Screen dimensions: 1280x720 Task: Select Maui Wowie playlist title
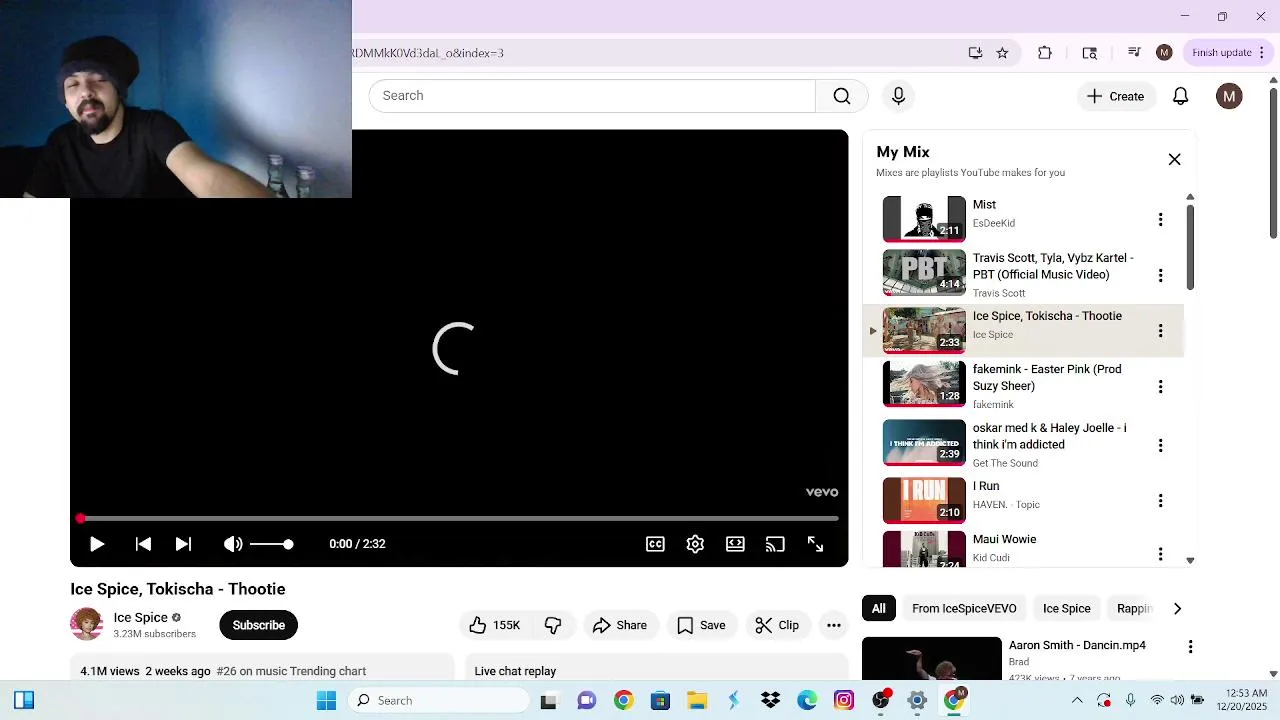[1004, 539]
